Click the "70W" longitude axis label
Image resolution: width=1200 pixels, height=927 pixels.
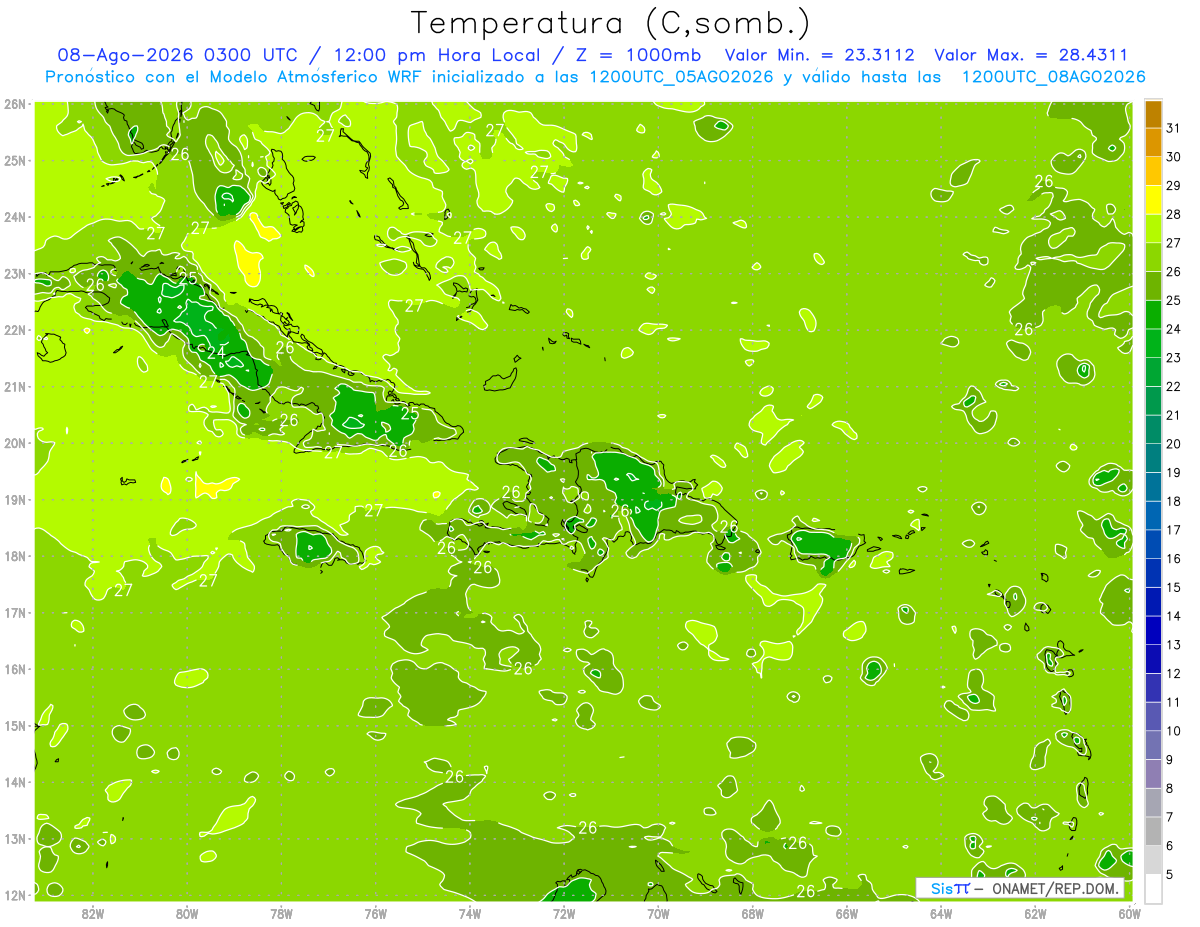point(658,914)
